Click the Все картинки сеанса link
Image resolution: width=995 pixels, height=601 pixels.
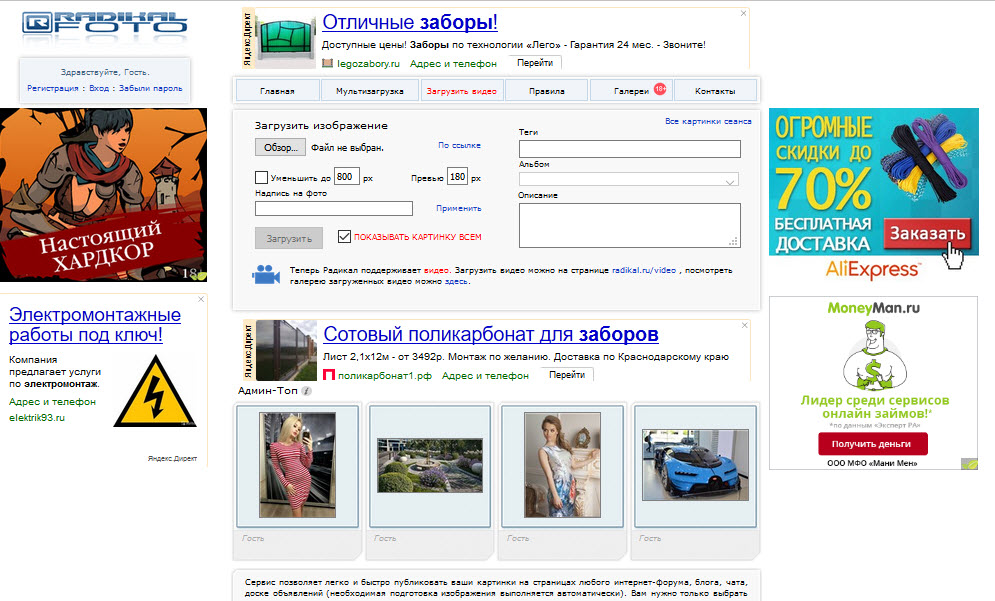[708, 121]
